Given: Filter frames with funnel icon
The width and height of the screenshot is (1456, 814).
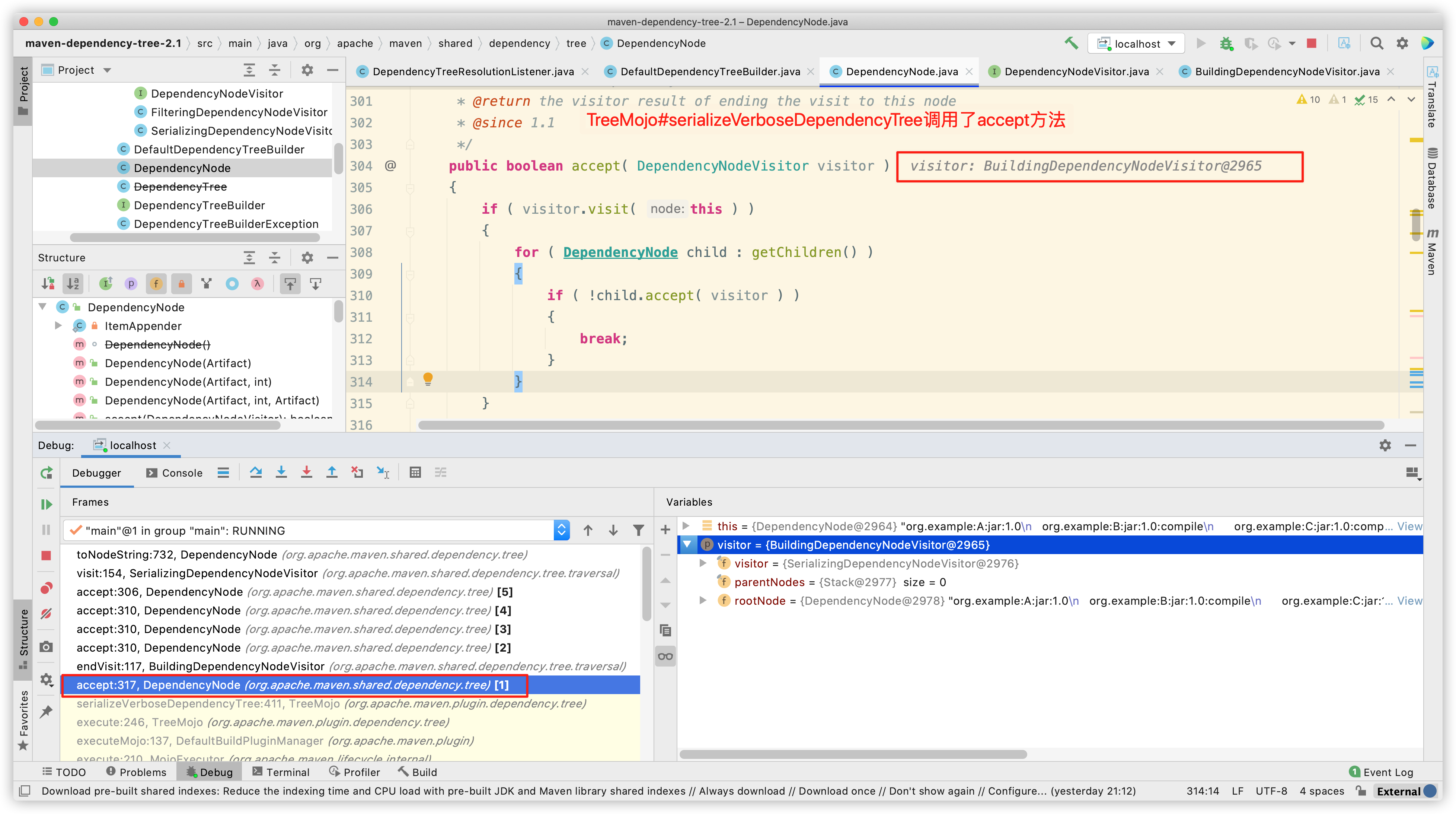Looking at the screenshot, I should pos(638,530).
